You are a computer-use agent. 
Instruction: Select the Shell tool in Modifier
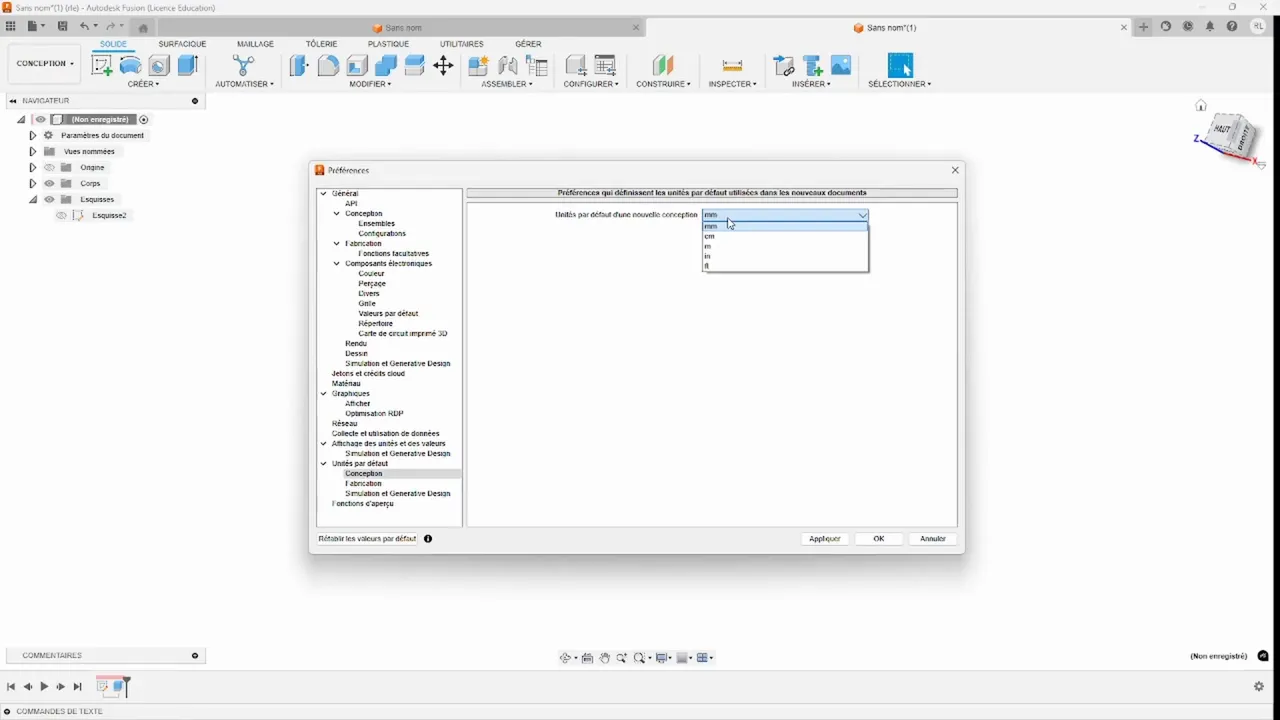357,66
